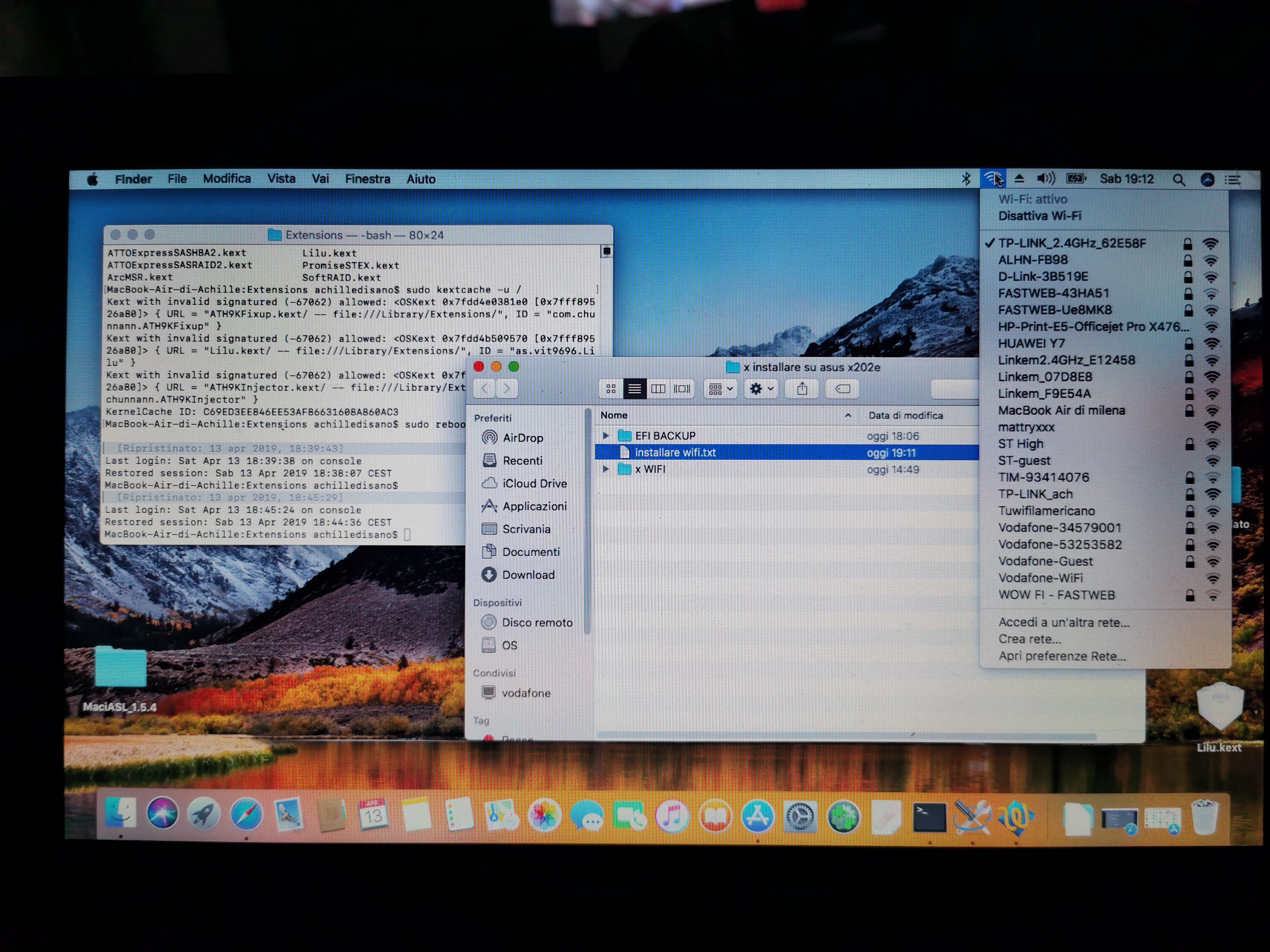Open the gear action dropdown in Finder
The image size is (1270, 952).
coord(761,389)
